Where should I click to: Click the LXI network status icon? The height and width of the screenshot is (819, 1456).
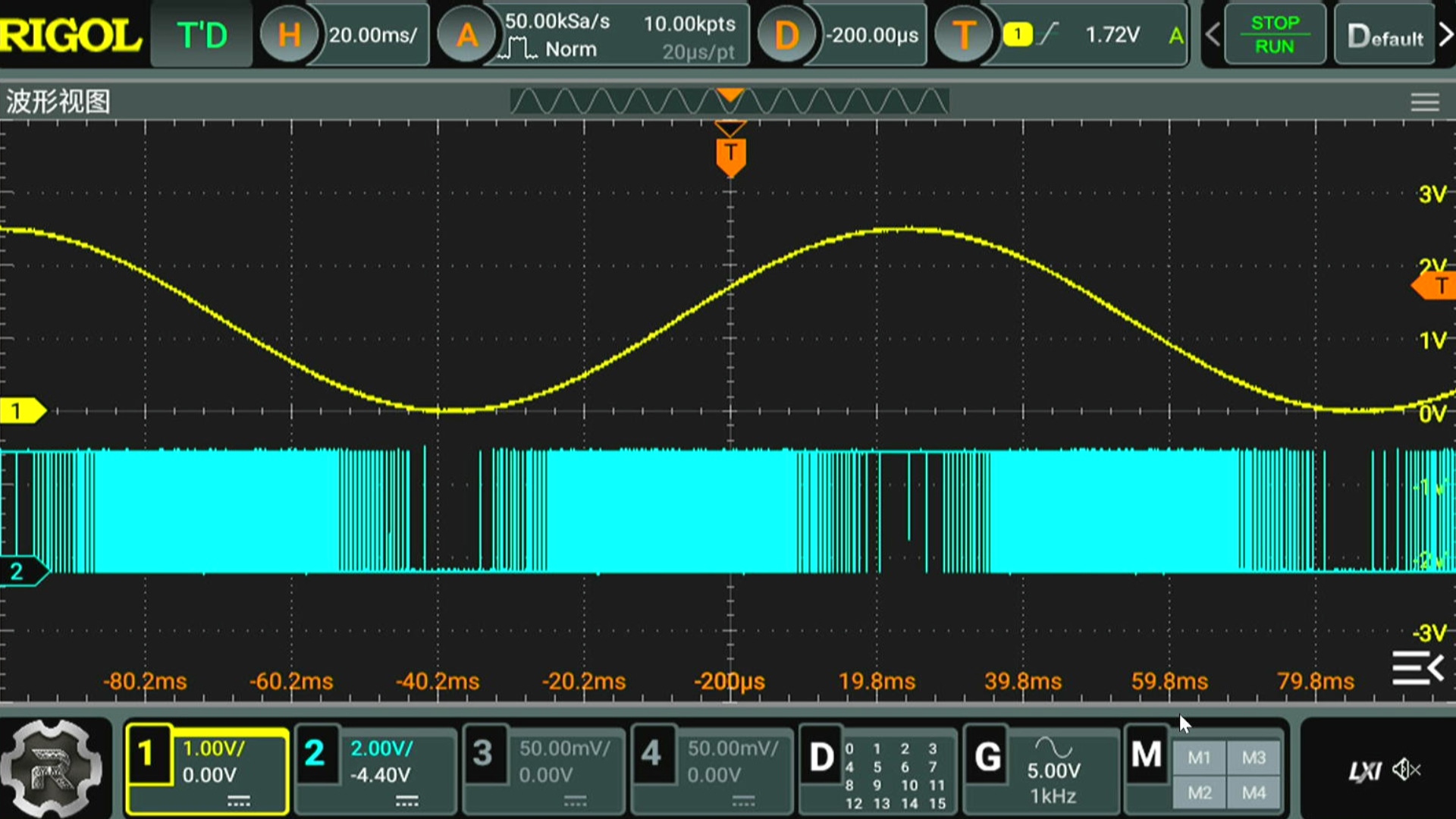(1364, 772)
